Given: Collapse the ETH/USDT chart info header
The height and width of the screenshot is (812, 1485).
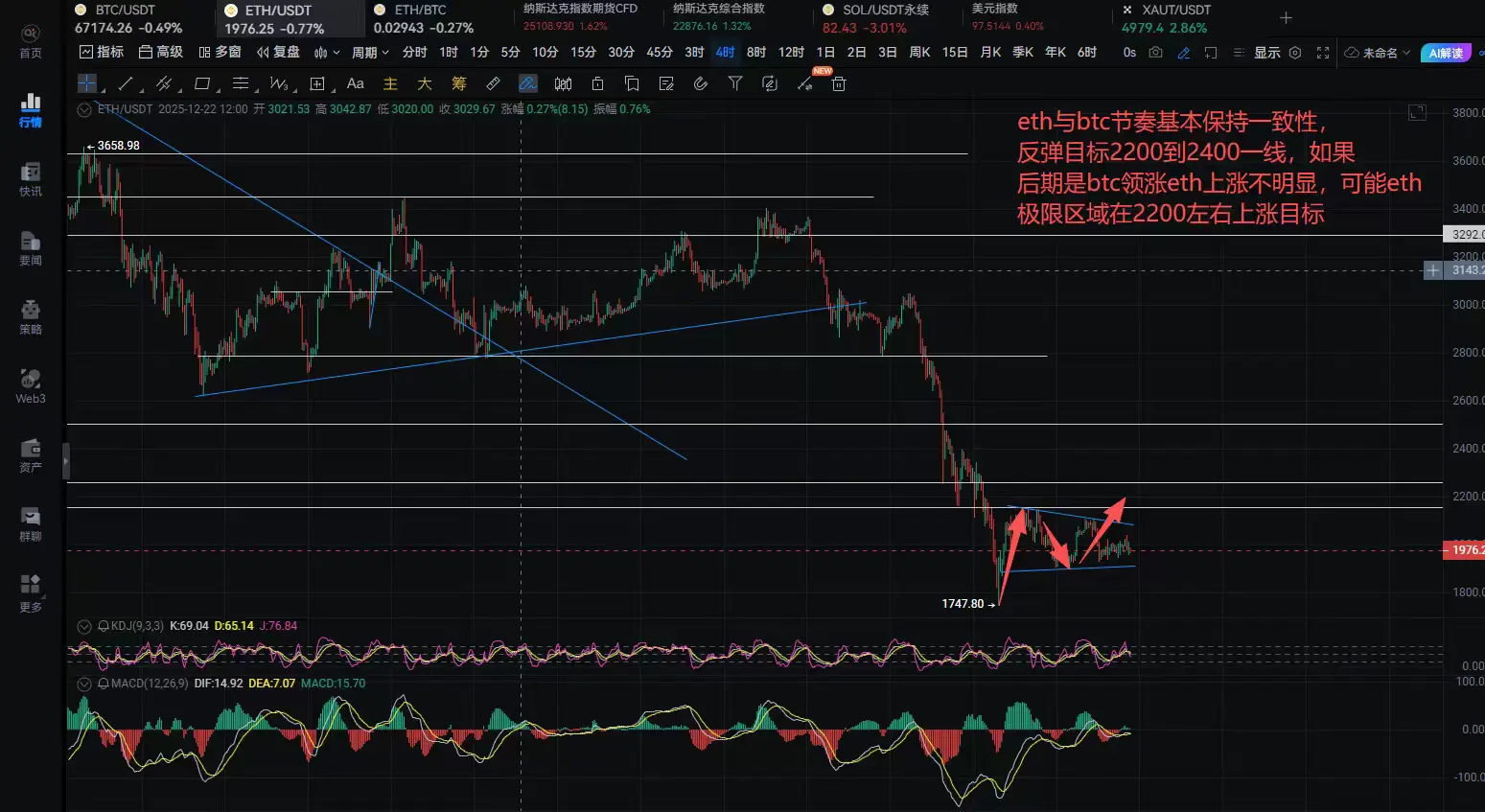Looking at the screenshot, I should (x=84, y=109).
